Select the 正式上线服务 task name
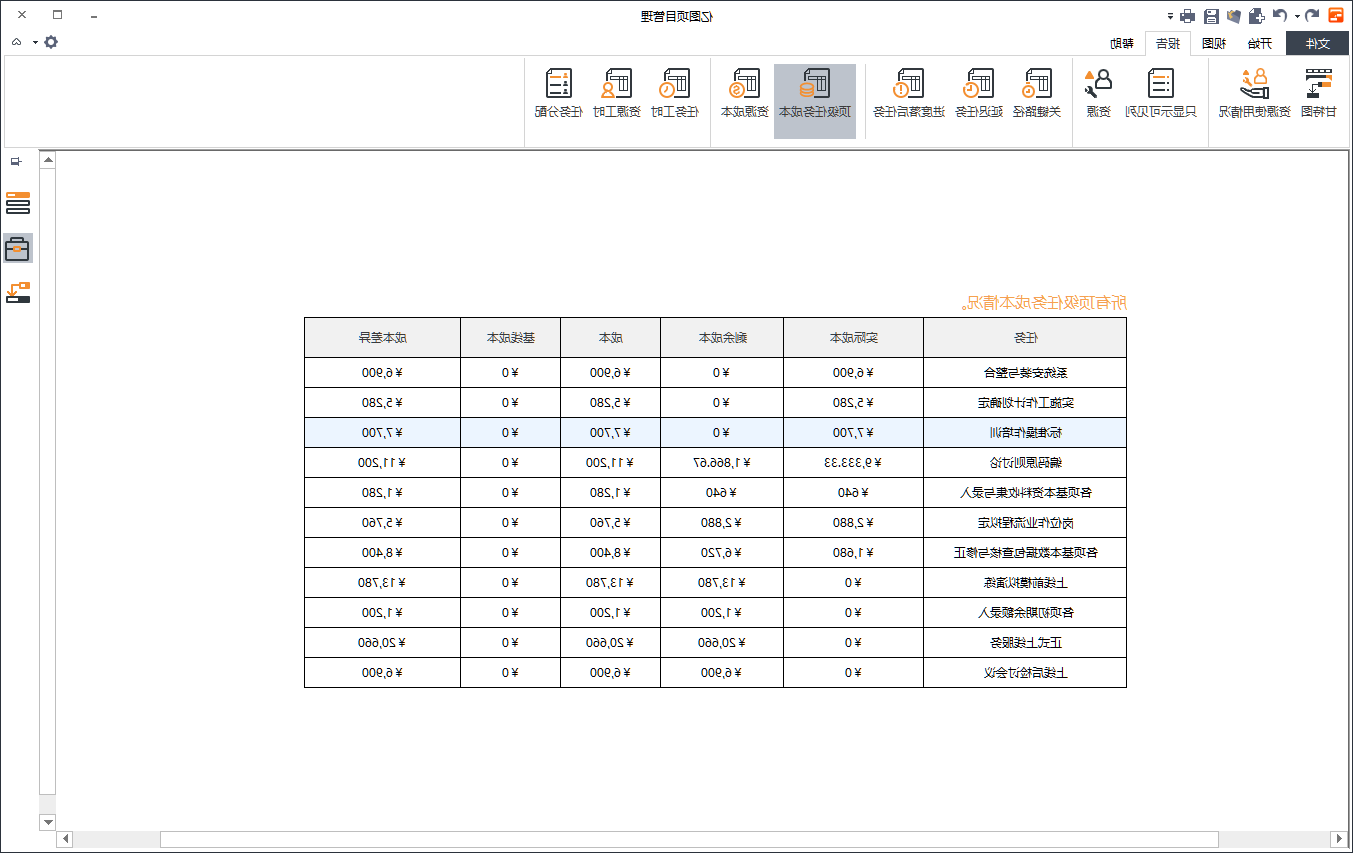 coord(1025,642)
